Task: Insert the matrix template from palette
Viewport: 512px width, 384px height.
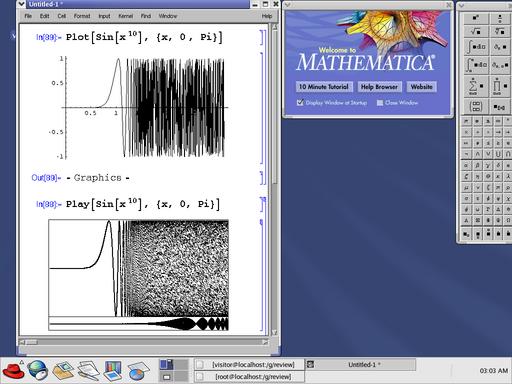Action: point(476,106)
